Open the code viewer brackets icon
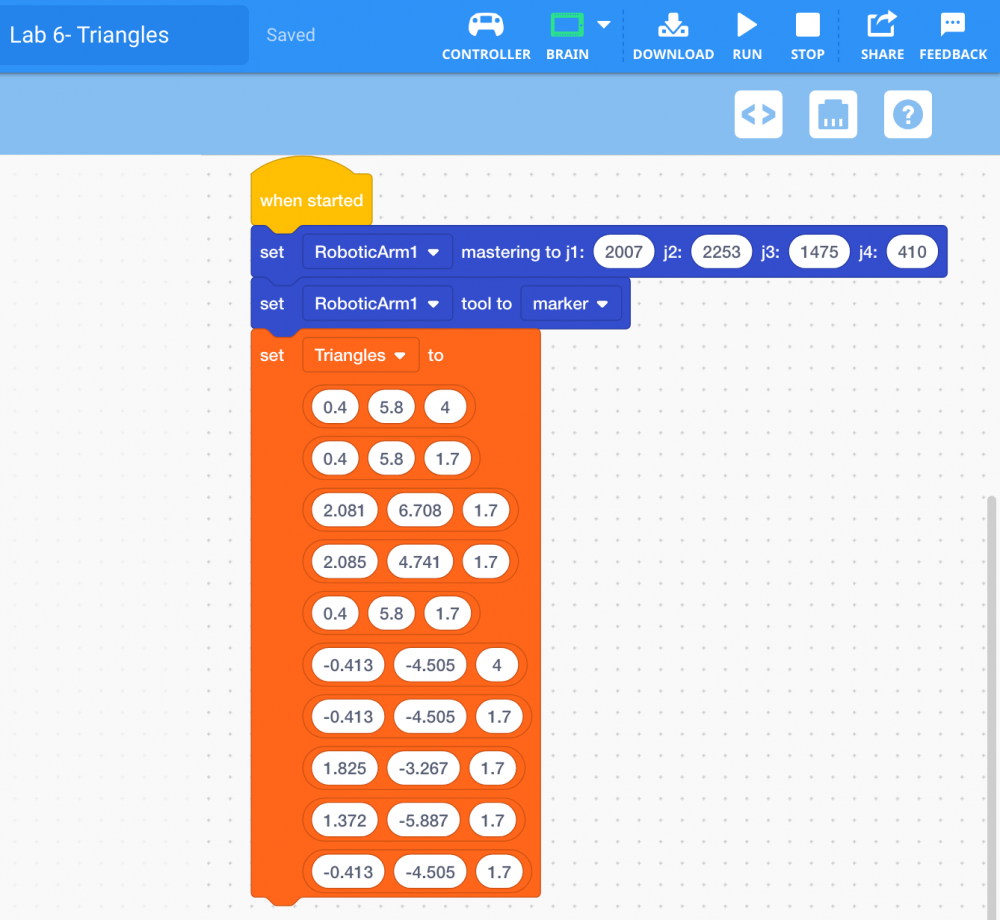 click(x=758, y=115)
